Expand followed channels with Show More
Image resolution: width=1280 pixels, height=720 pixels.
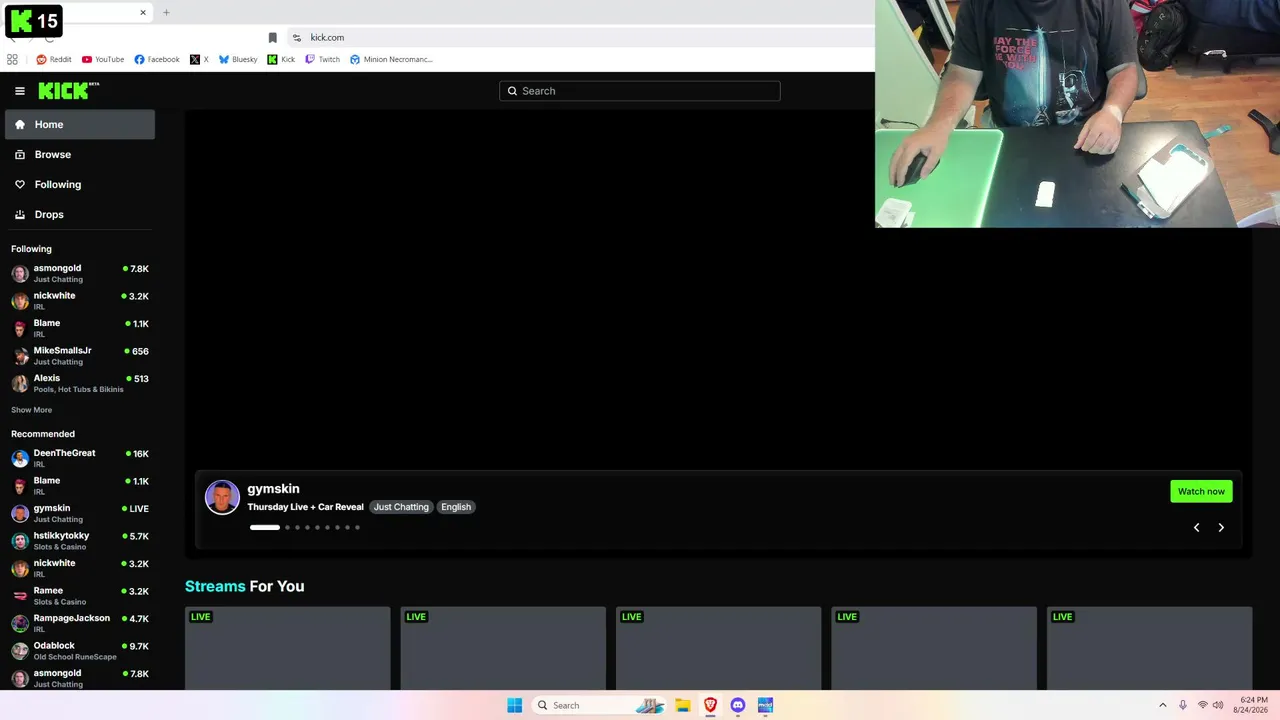coord(31,410)
